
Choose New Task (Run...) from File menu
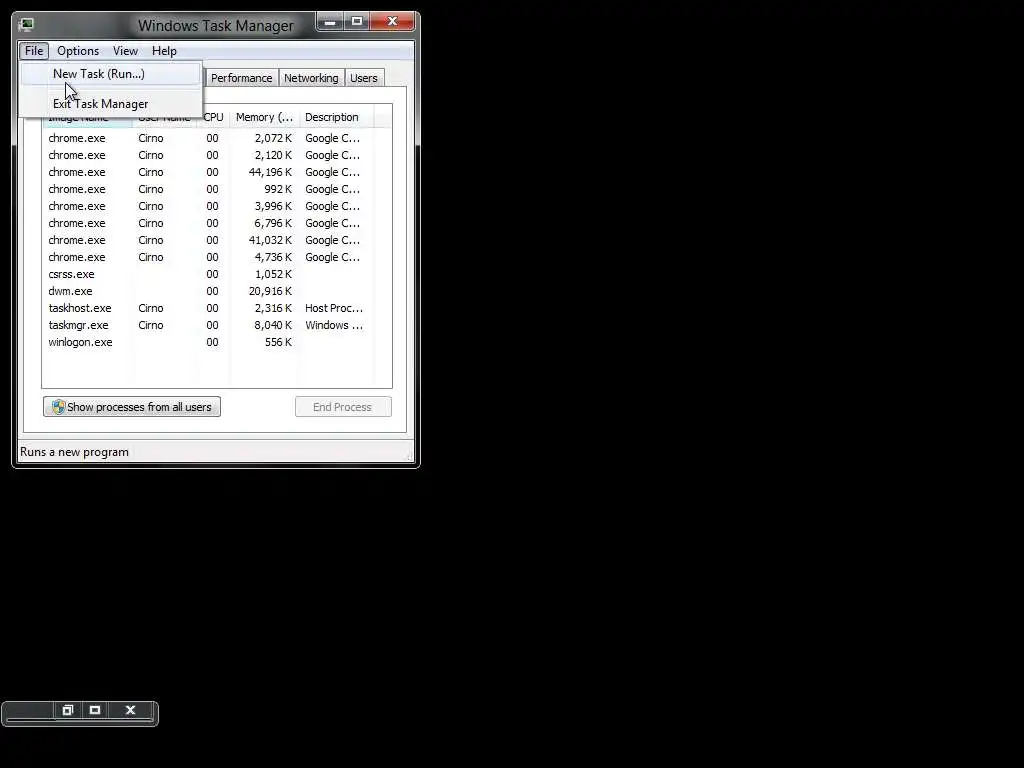coord(110,74)
